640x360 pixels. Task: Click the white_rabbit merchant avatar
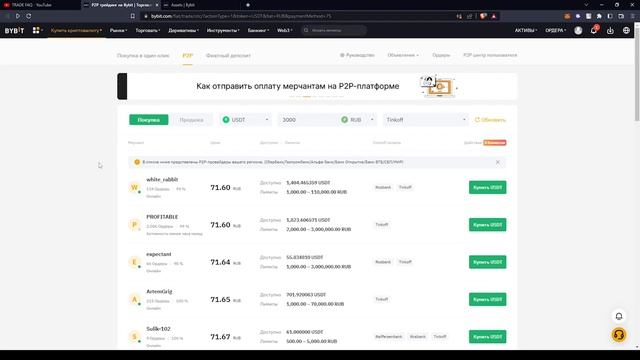pyautogui.click(x=134, y=187)
